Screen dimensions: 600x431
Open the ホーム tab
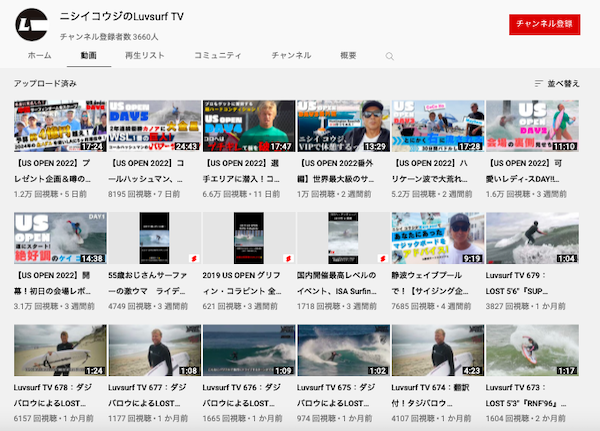39,56
